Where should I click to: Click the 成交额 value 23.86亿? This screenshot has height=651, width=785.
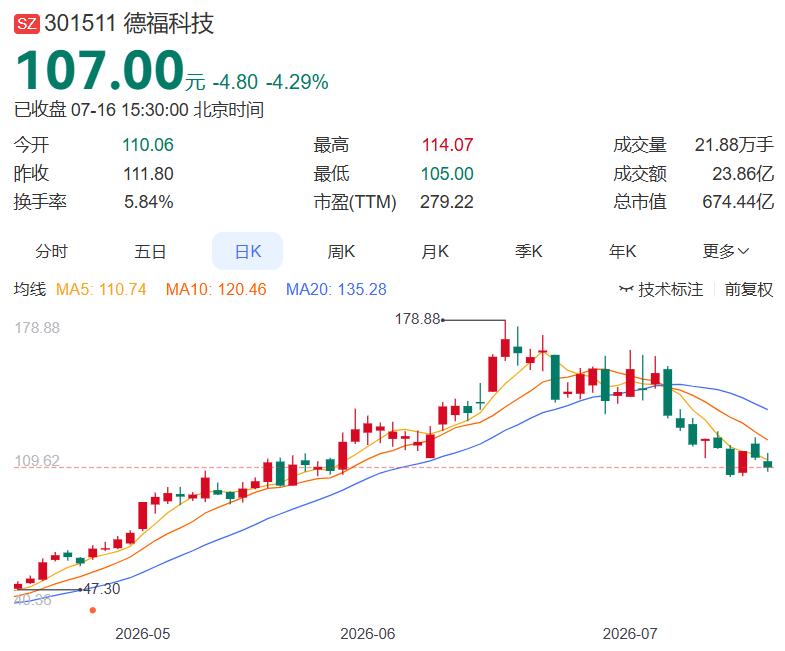pyautogui.click(x=743, y=174)
